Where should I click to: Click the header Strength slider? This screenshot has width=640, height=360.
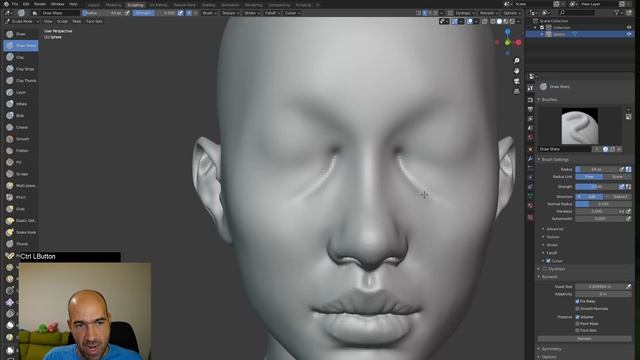156,13
